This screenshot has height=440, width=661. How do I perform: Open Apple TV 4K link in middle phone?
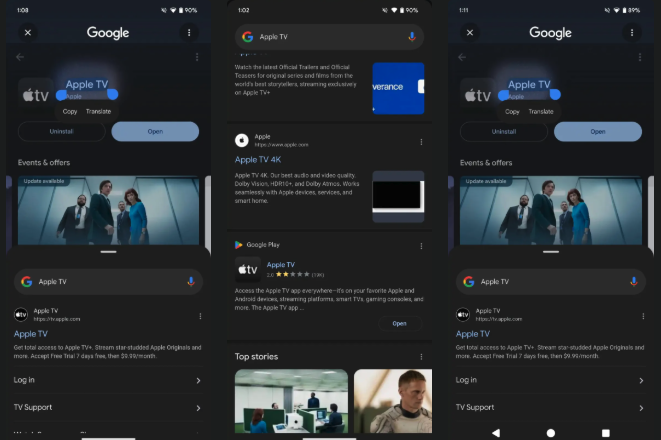pyautogui.click(x=258, y=160)
